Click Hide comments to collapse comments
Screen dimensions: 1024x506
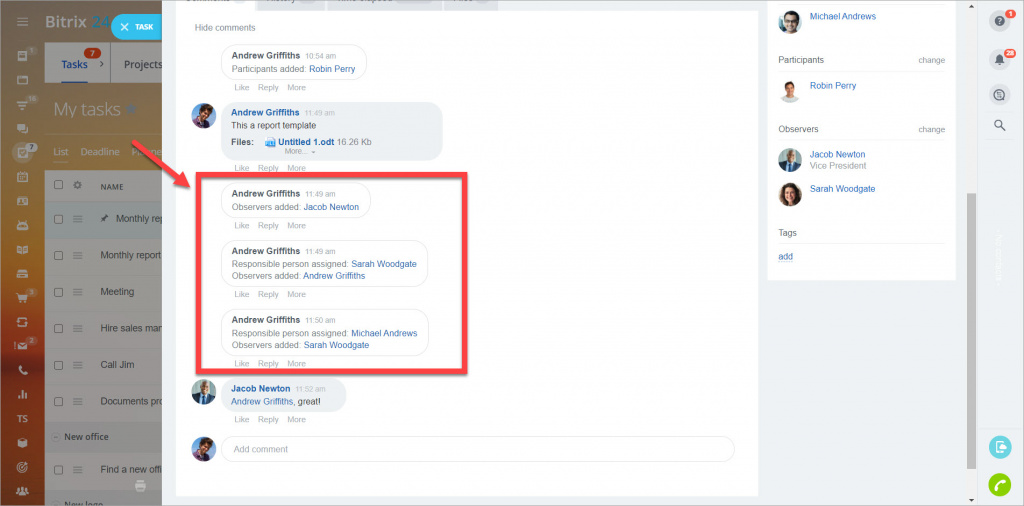tap(225, 28)
